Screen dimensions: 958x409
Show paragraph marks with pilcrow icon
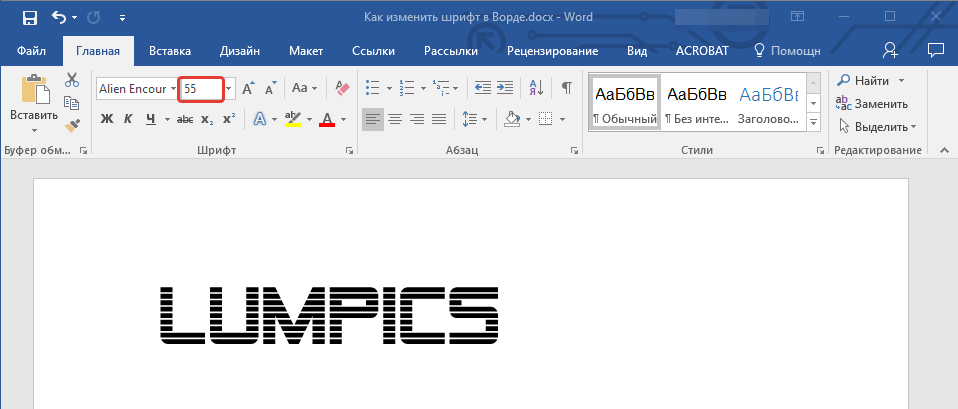(x=566, y=88)
